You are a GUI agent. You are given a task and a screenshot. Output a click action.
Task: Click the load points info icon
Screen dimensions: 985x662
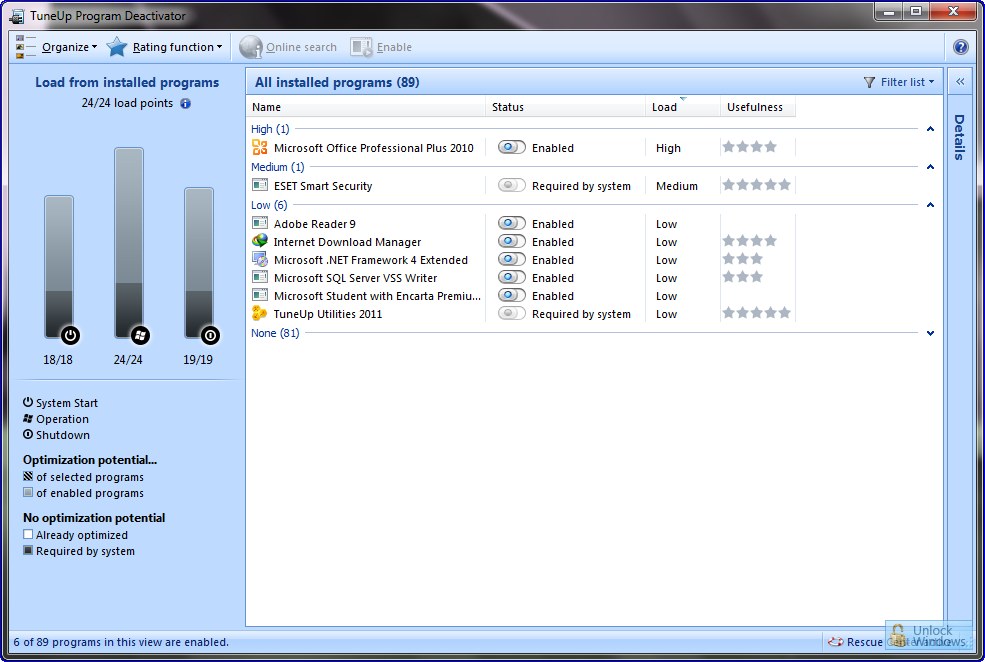pyautogui.click(x=185, y=103)
